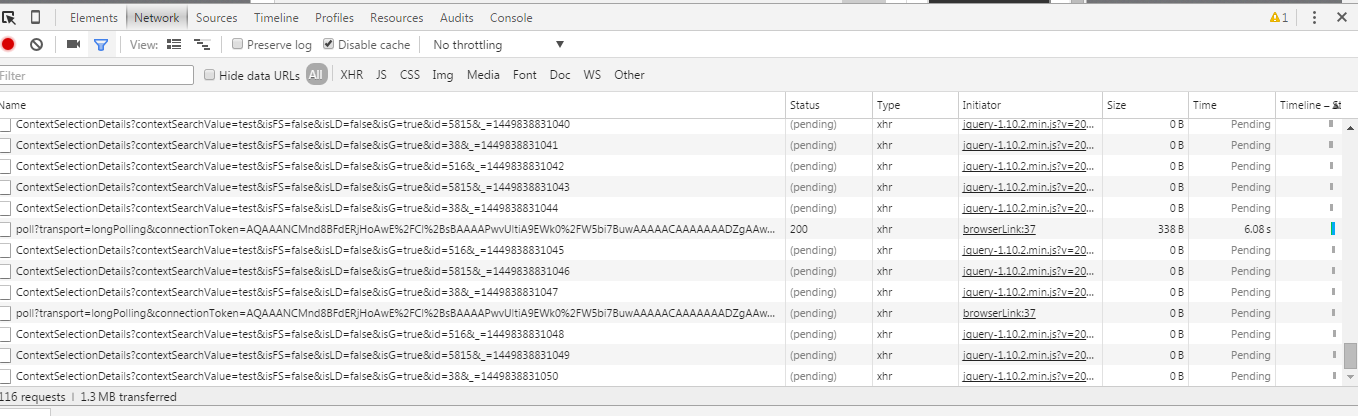Open the browserLink:37 initiator link
The height and width of the screenshot is (416, 1358).
coord(999,229)
